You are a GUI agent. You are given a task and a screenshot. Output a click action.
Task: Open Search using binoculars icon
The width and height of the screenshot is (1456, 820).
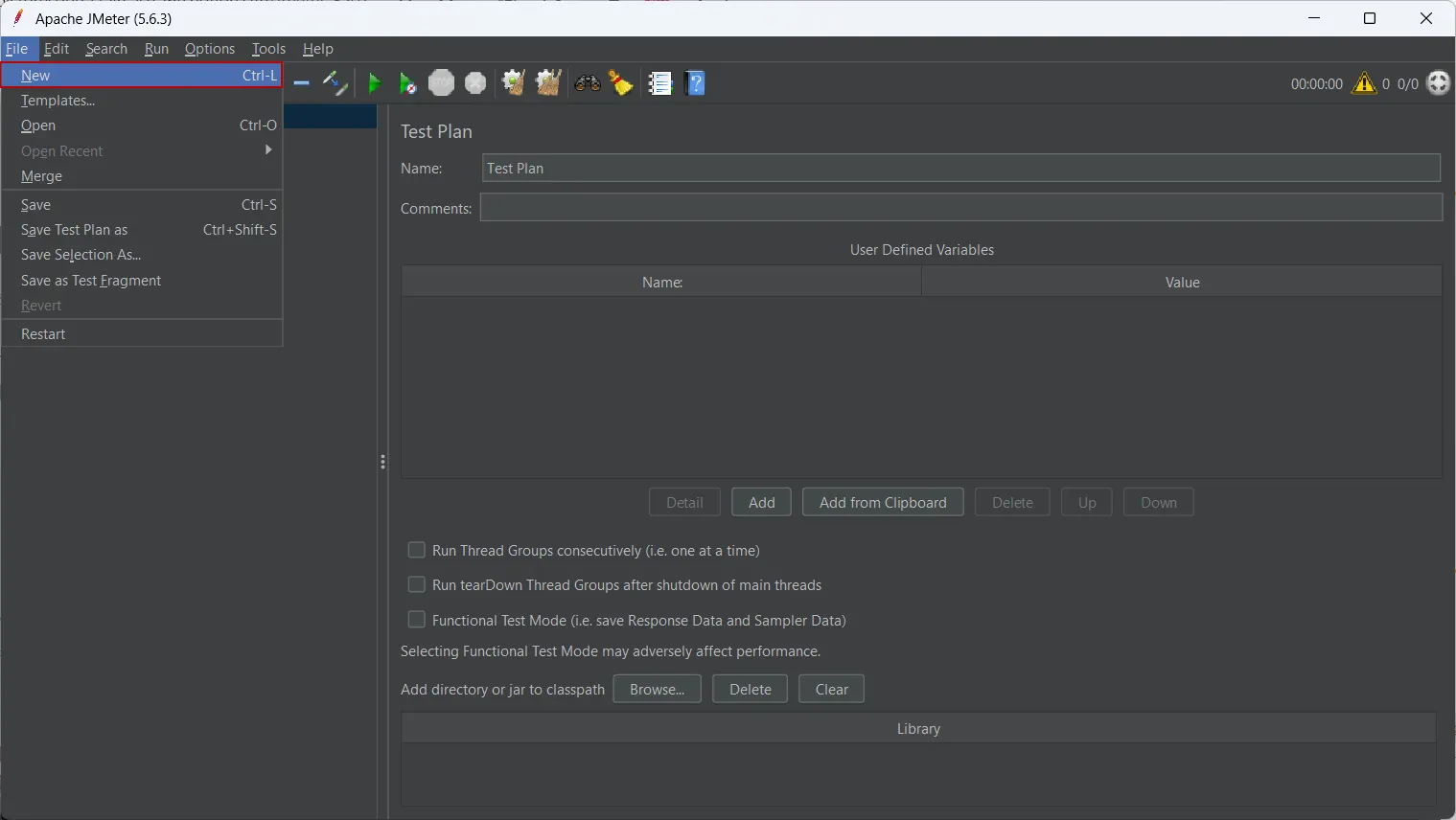[588, 83]
